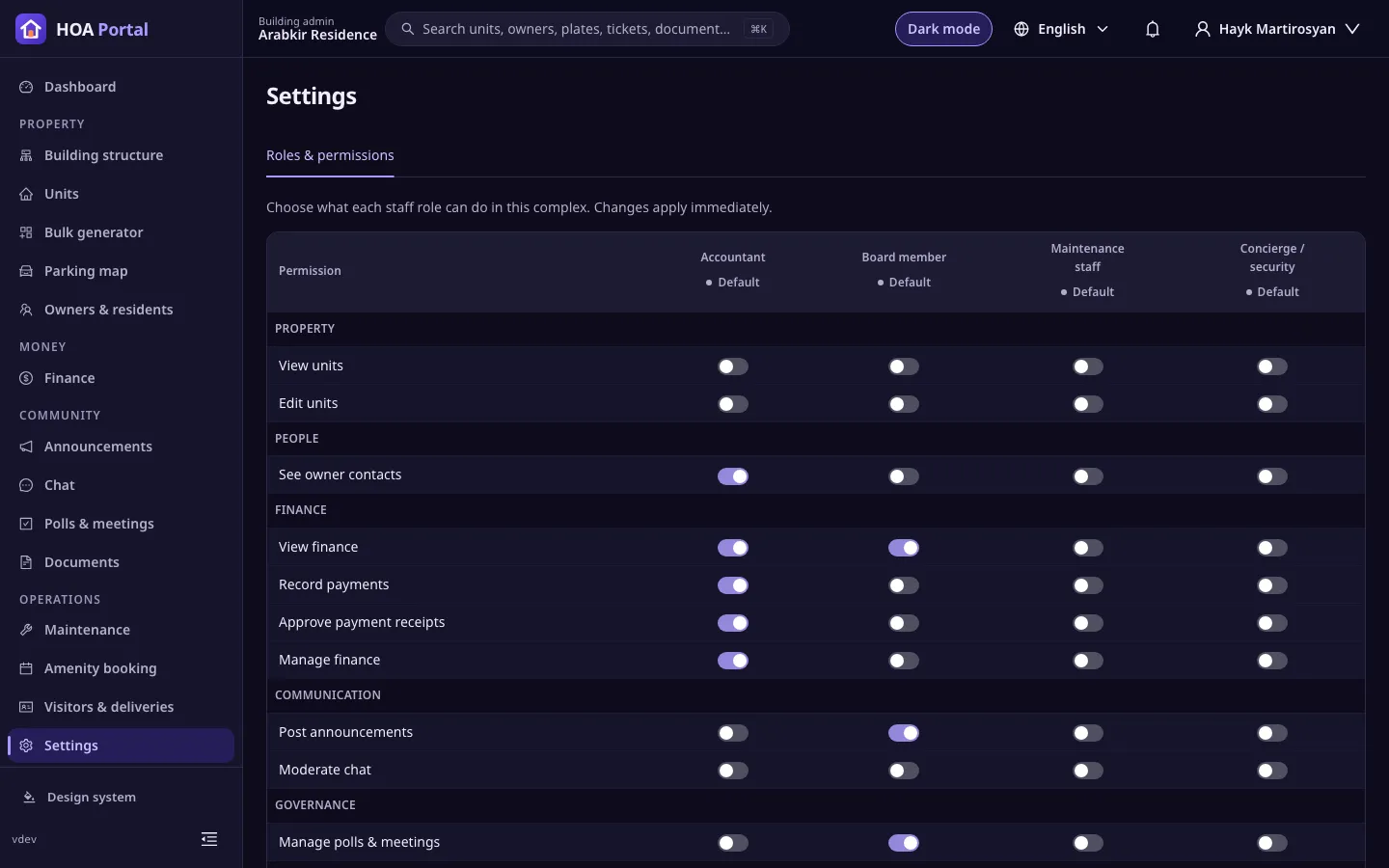Open the Parking map page
This screenshot has width=1389, height=868.
point(121,271)
